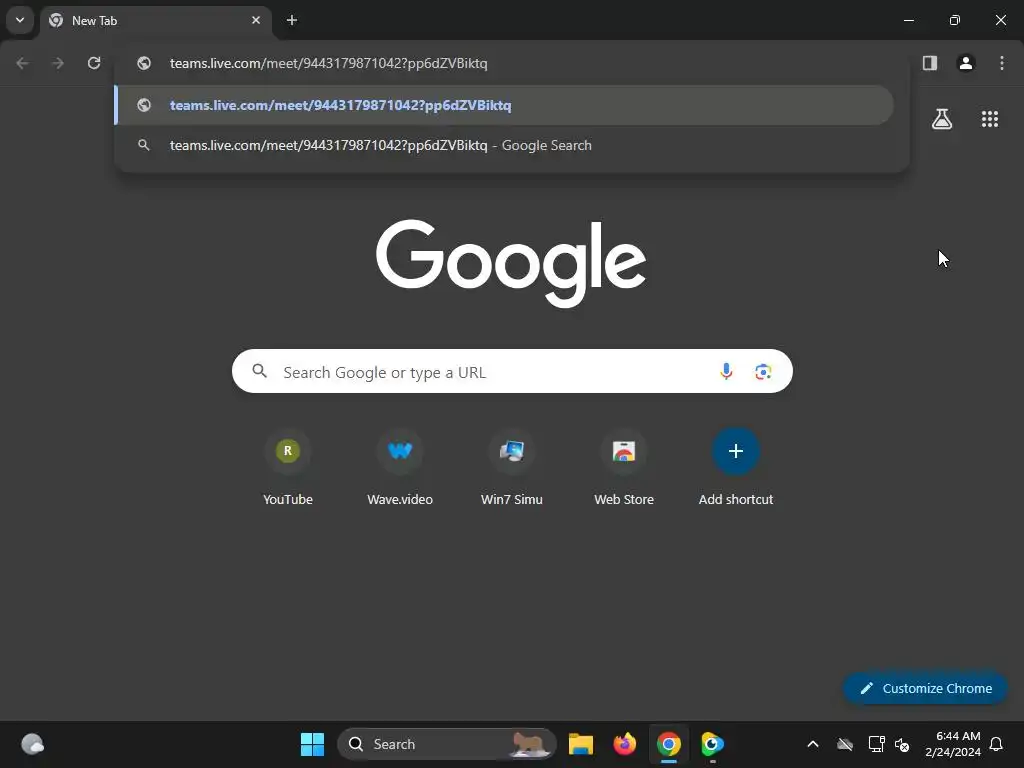Open Chrome side panel icon

(930, 63)
